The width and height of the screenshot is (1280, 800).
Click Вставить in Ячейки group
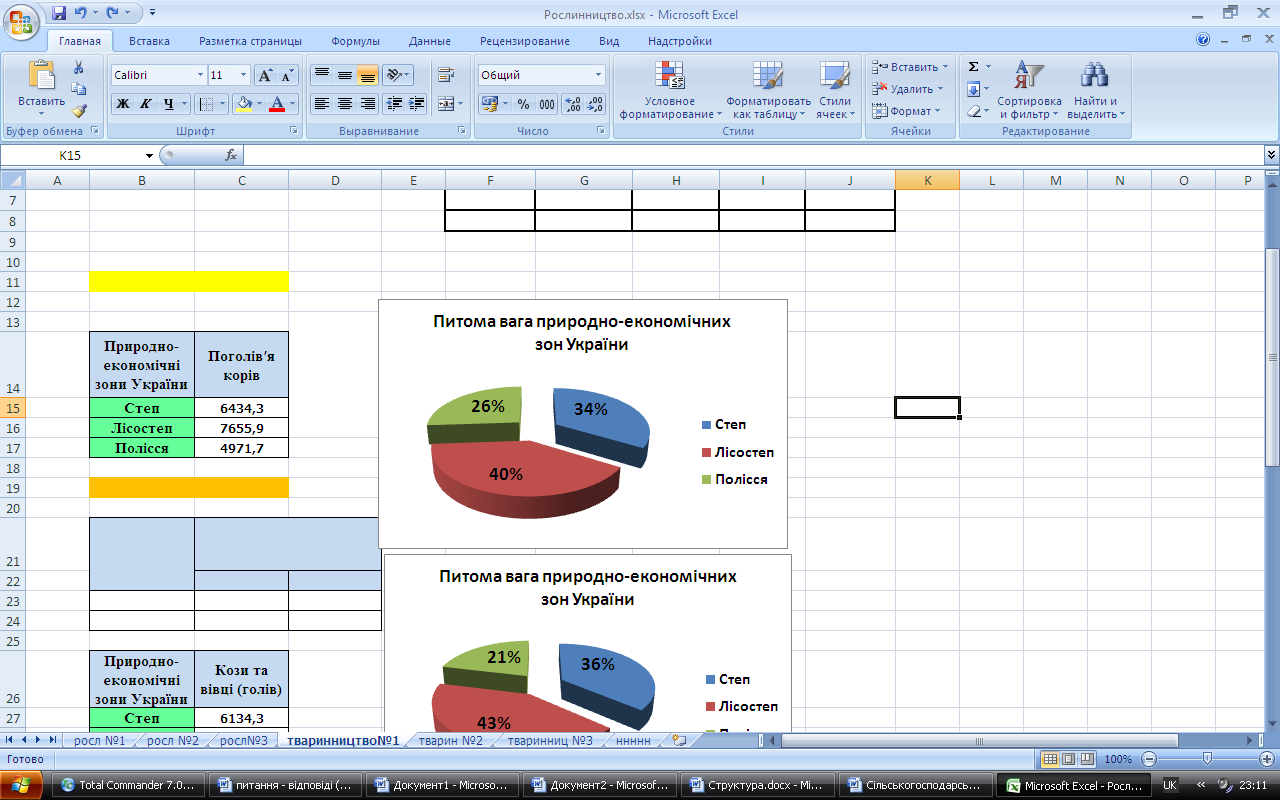pos(910,67)
